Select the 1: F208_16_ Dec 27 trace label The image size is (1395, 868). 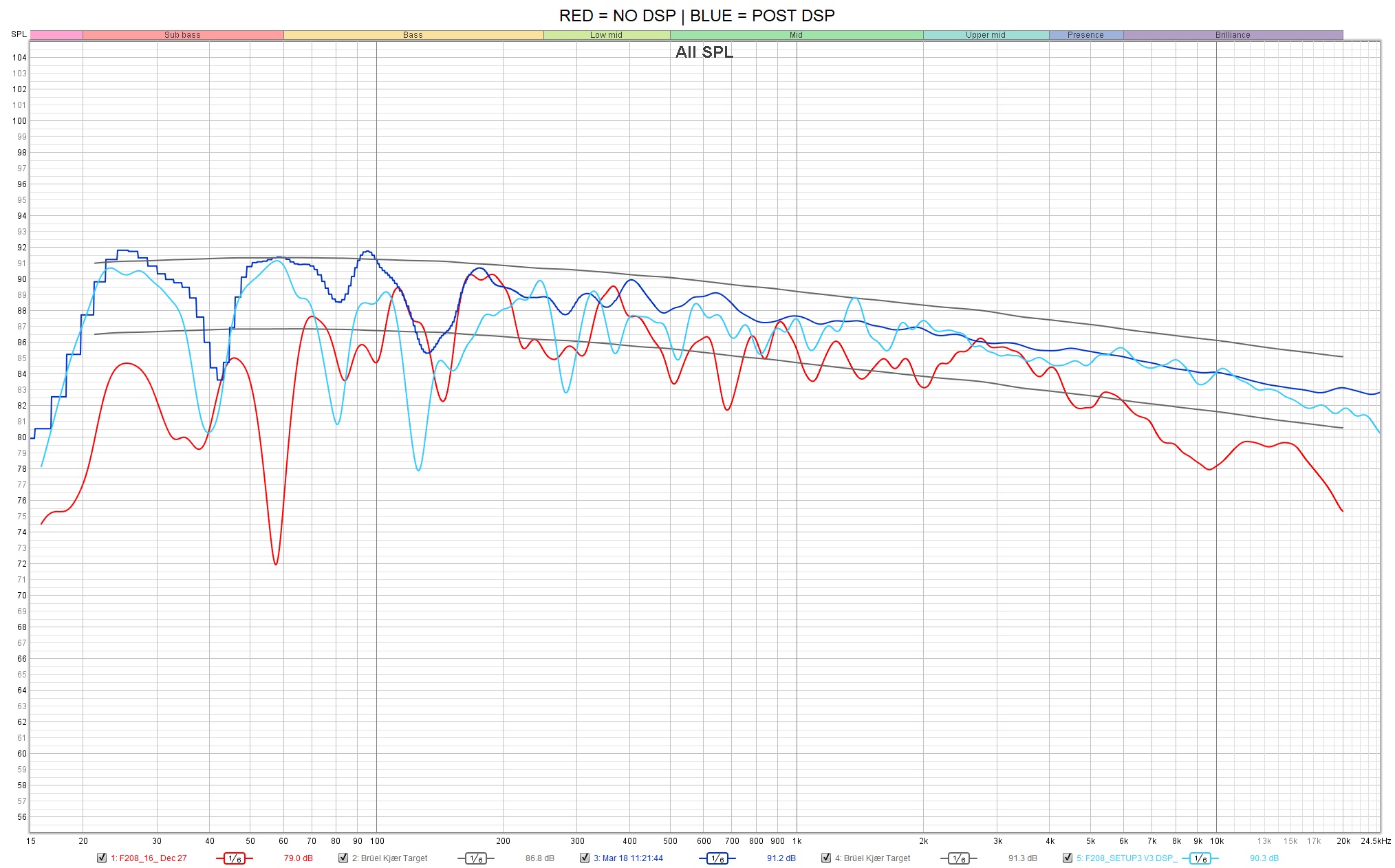149,858
